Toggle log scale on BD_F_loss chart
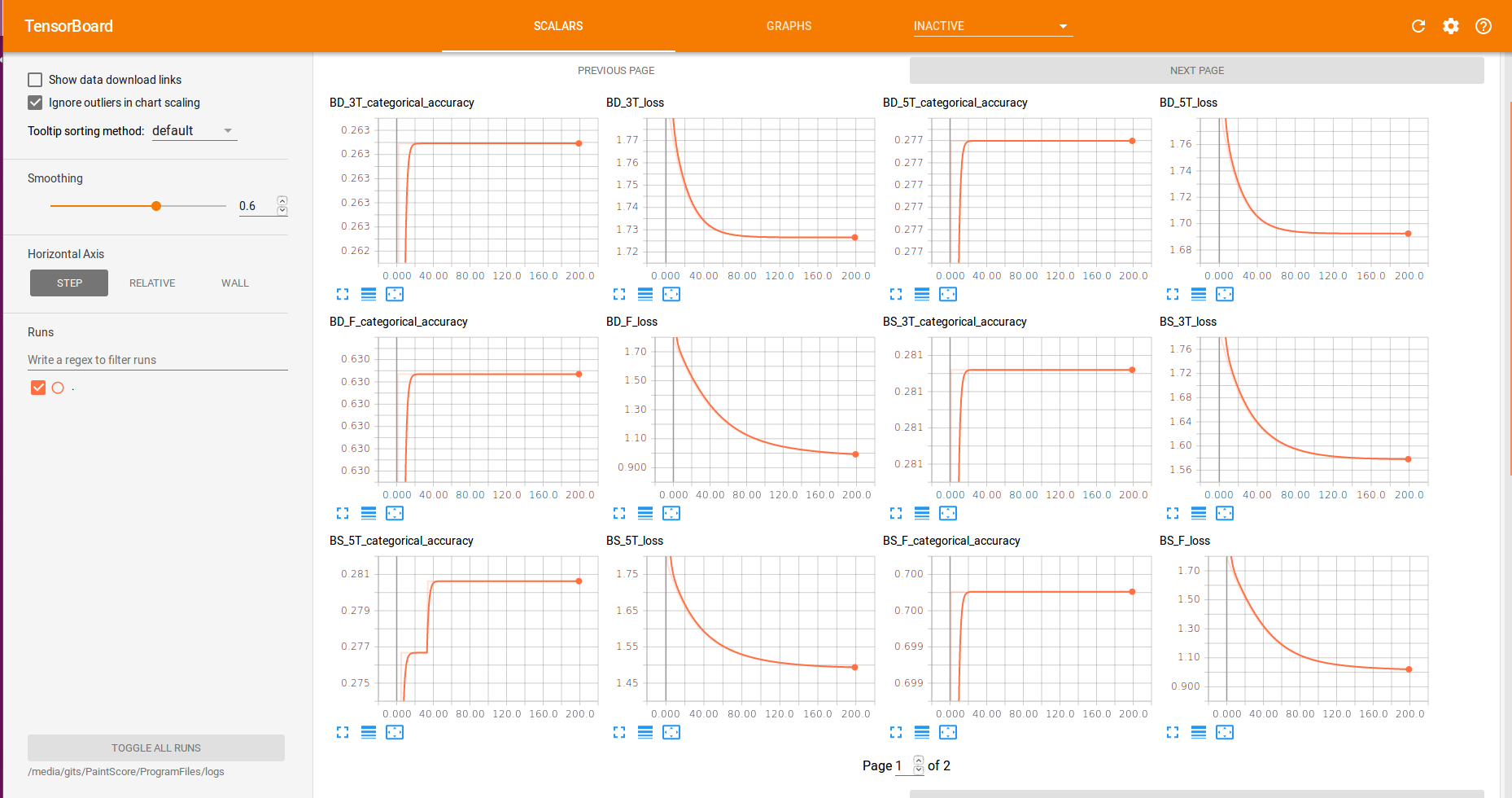The image size is (1512, 798). (645, 513)
